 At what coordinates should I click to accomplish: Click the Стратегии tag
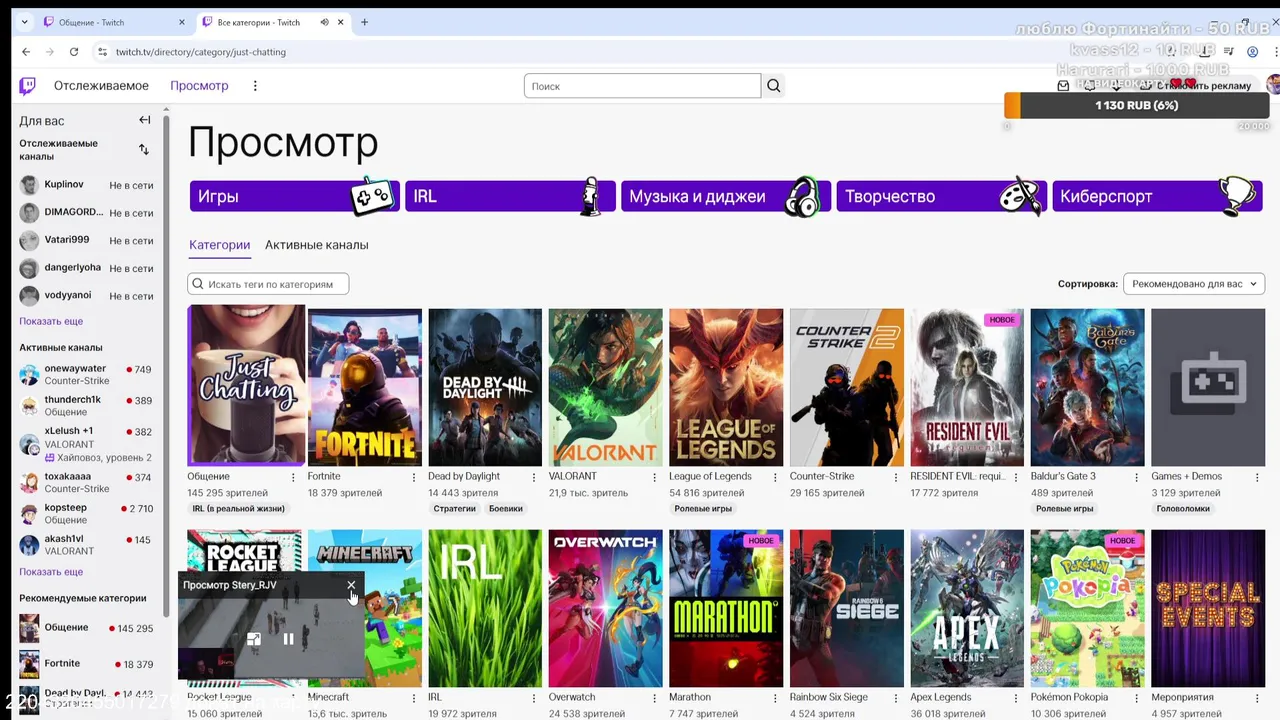(455, 509)
